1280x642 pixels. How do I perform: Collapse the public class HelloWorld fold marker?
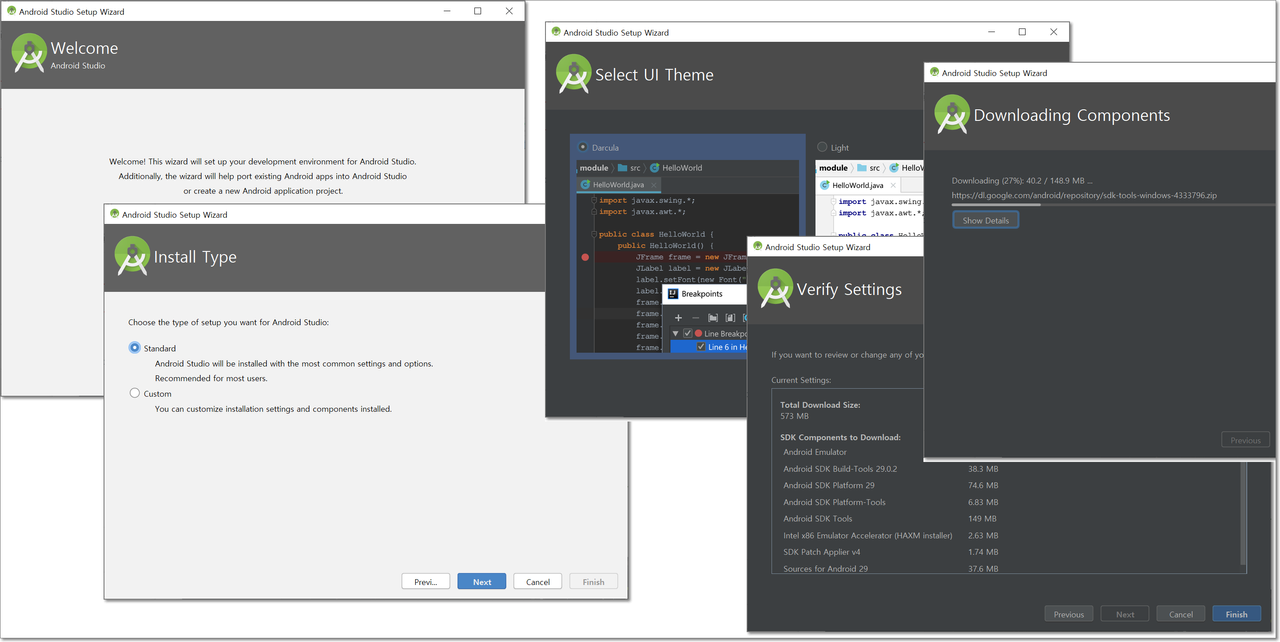594,234
